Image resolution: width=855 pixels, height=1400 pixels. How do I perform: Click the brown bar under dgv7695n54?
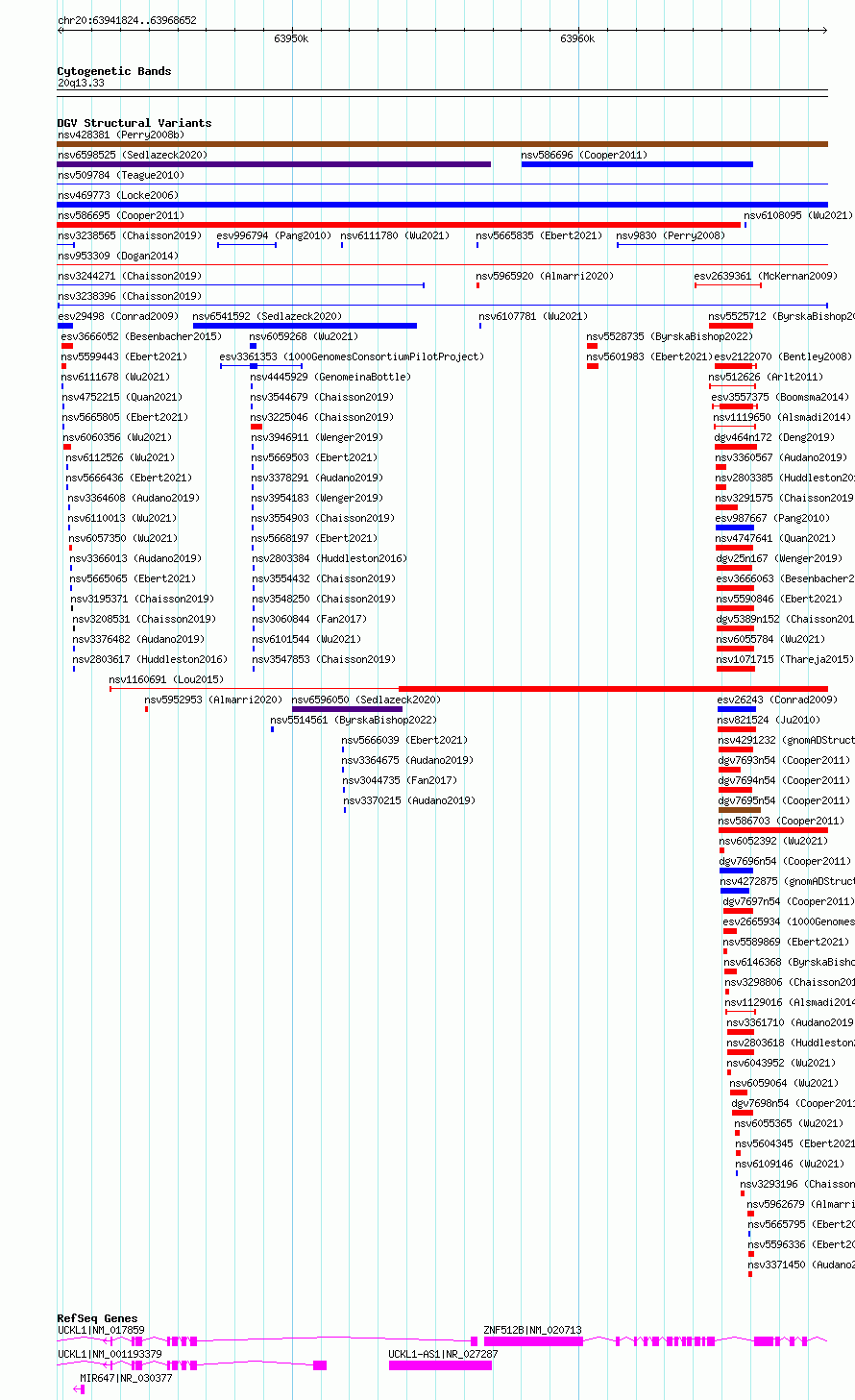(x=740, y=810)
